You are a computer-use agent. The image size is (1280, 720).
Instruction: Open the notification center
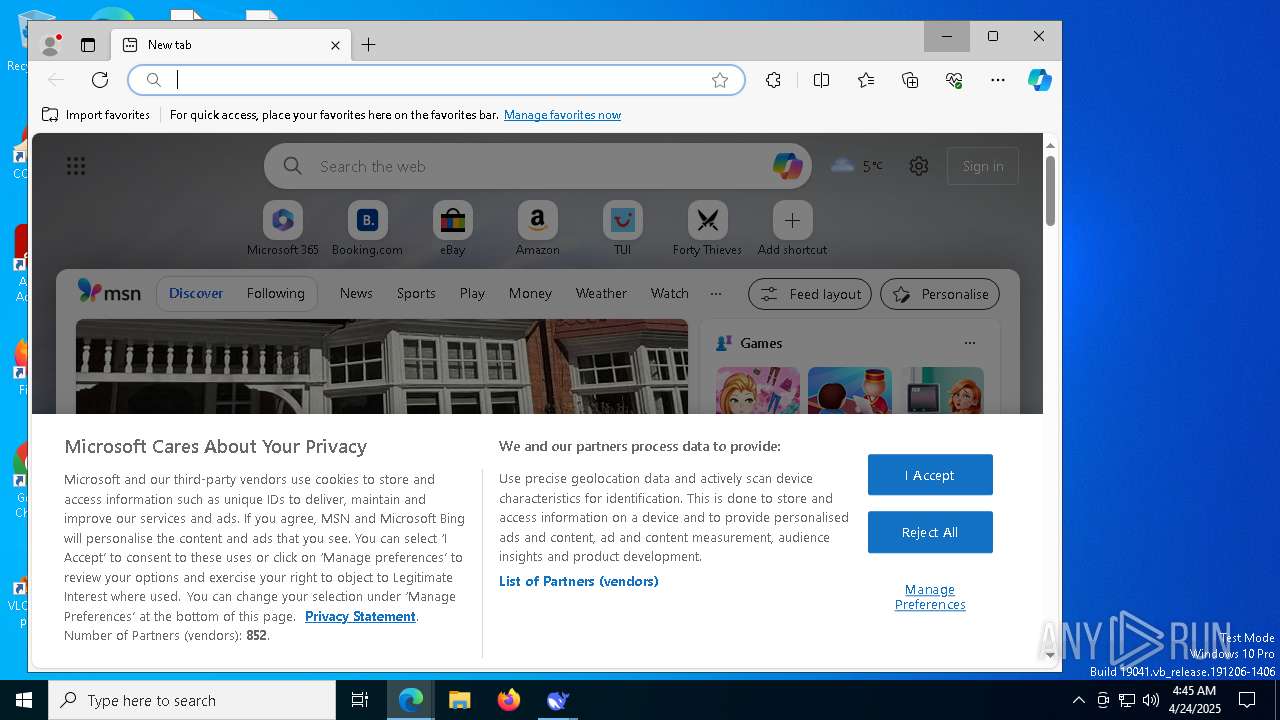(1247, 700)
